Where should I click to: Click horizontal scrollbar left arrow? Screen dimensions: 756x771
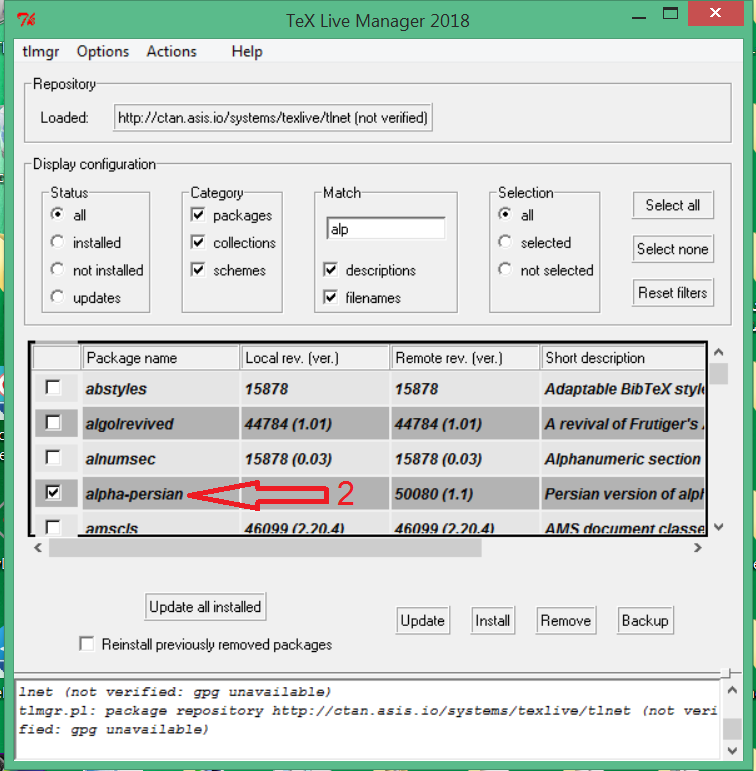tap(38, 547)
